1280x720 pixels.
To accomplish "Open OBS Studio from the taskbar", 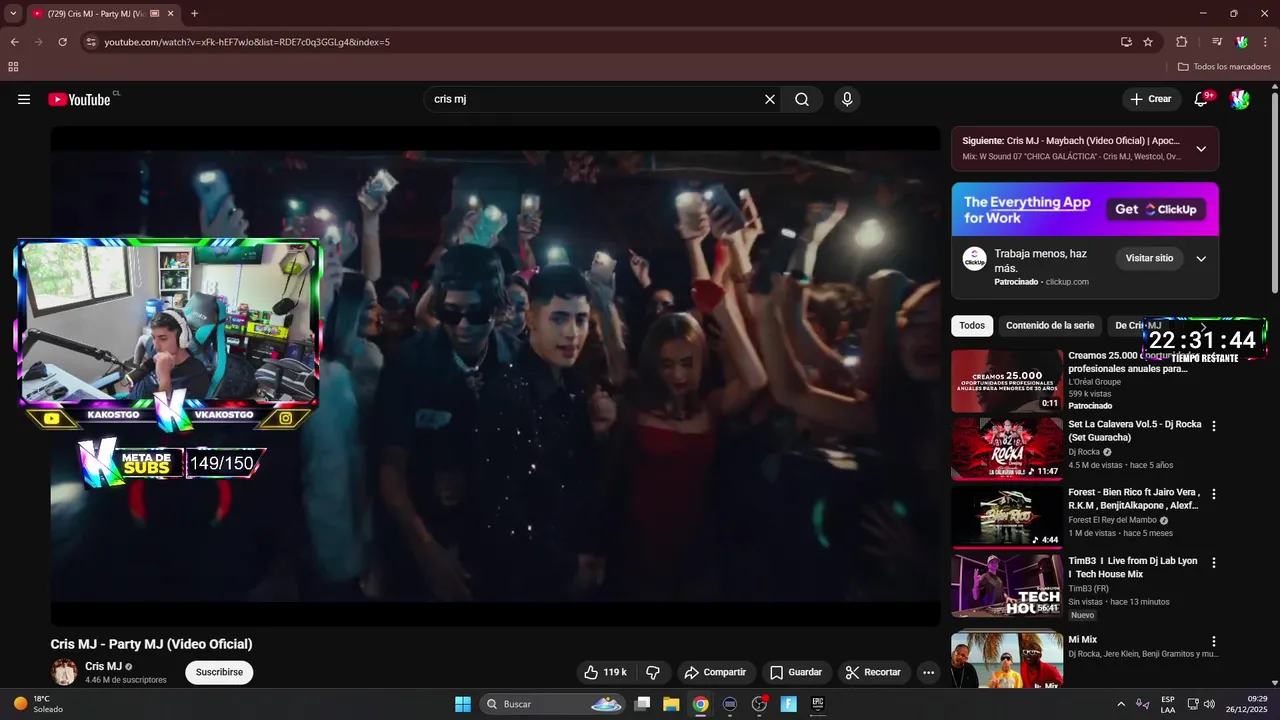I will [759, 704].
